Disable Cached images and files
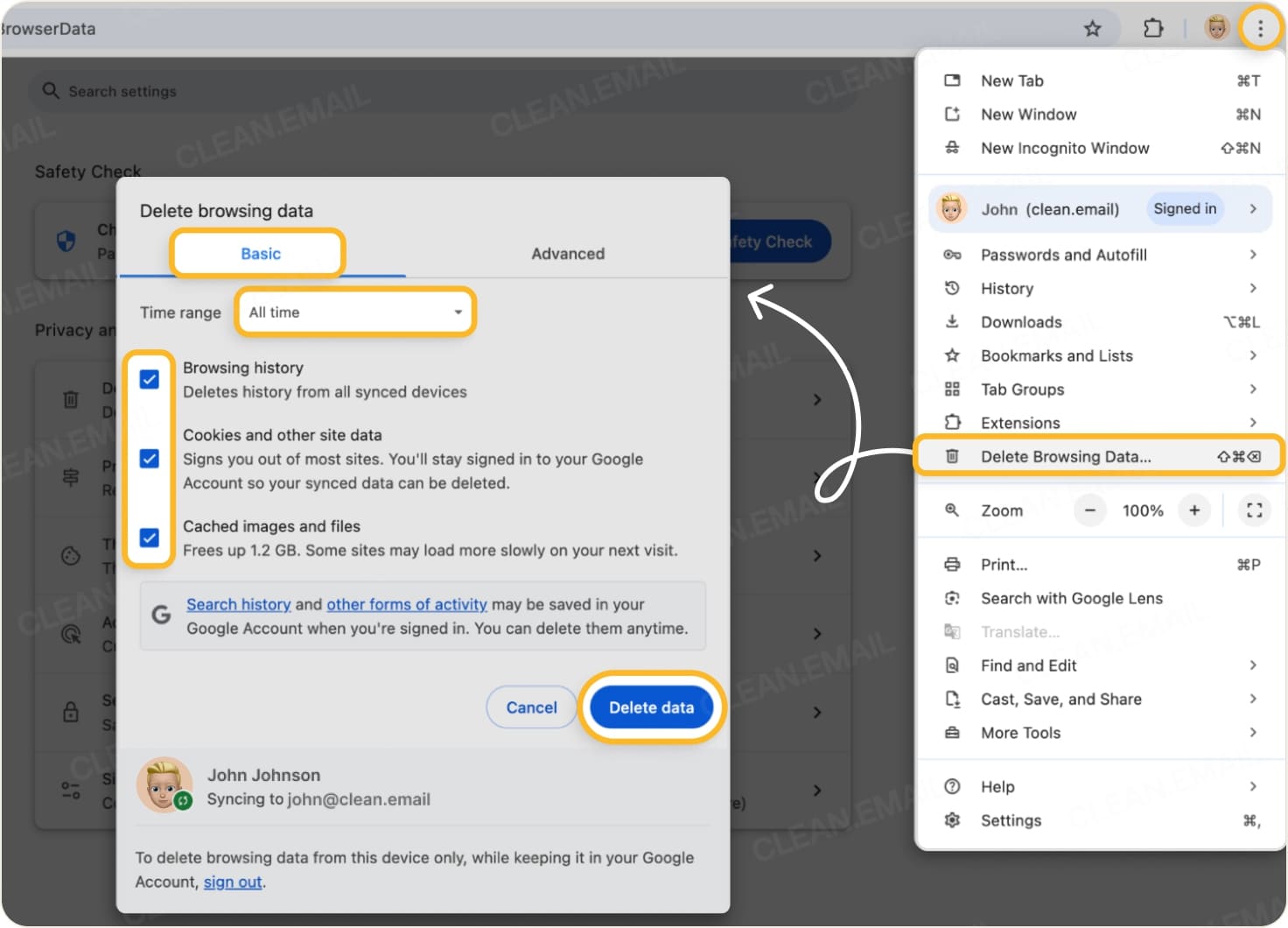Screen dimensions: 1288x928 pos(149,538)
